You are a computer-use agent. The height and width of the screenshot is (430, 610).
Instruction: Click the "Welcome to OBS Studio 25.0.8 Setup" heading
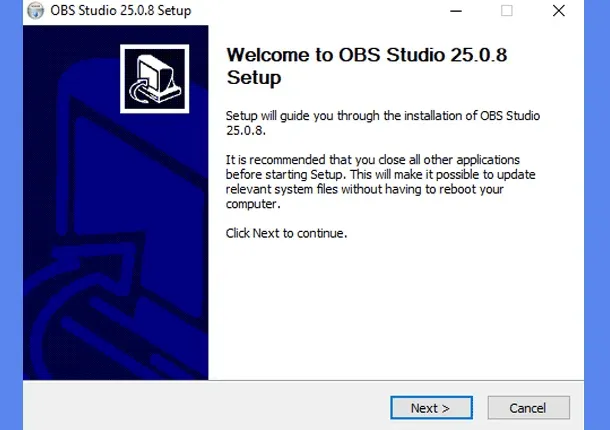(x=367, y=66)
